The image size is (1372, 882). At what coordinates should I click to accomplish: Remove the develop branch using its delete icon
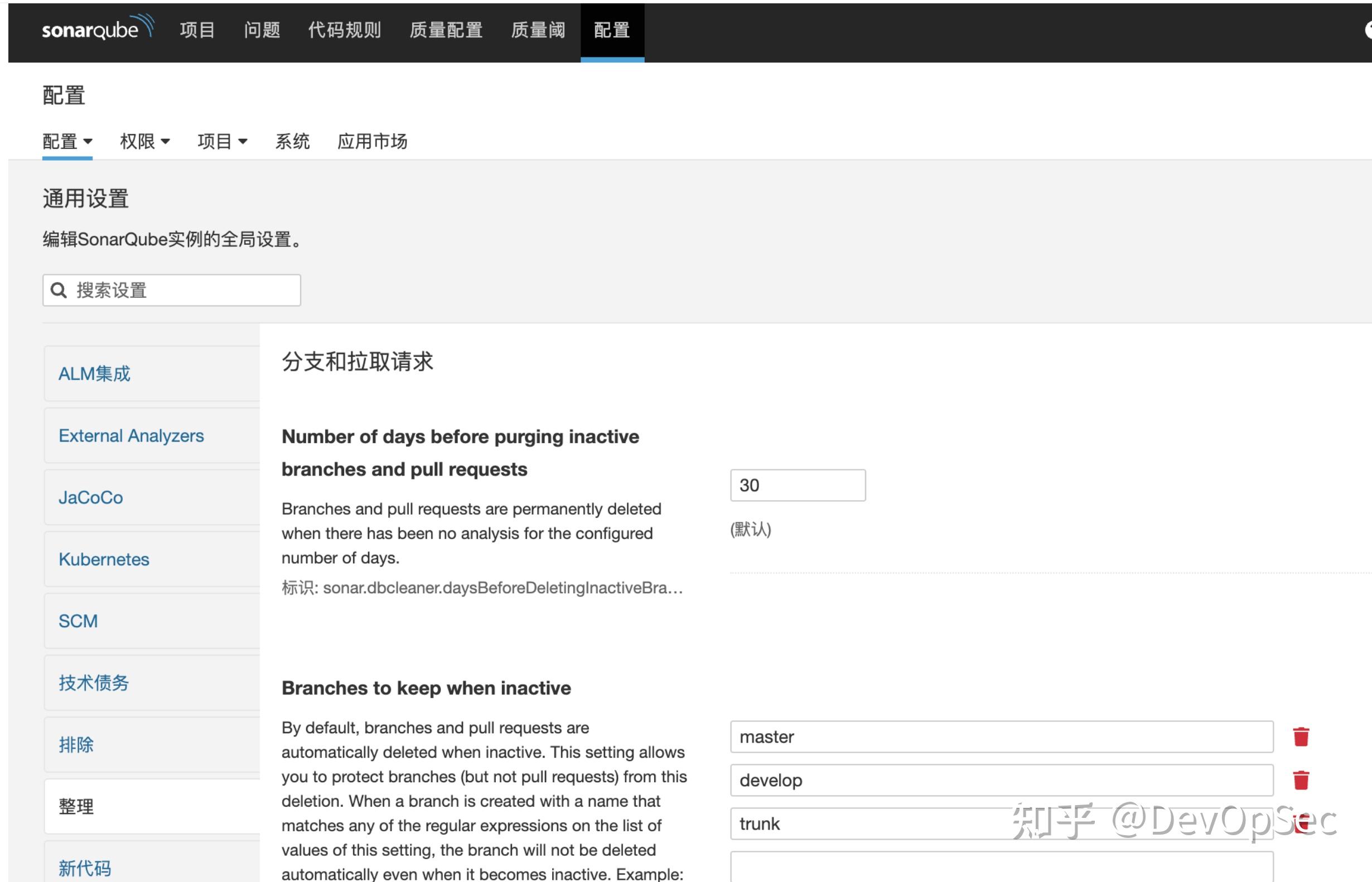coord(1301,779)
